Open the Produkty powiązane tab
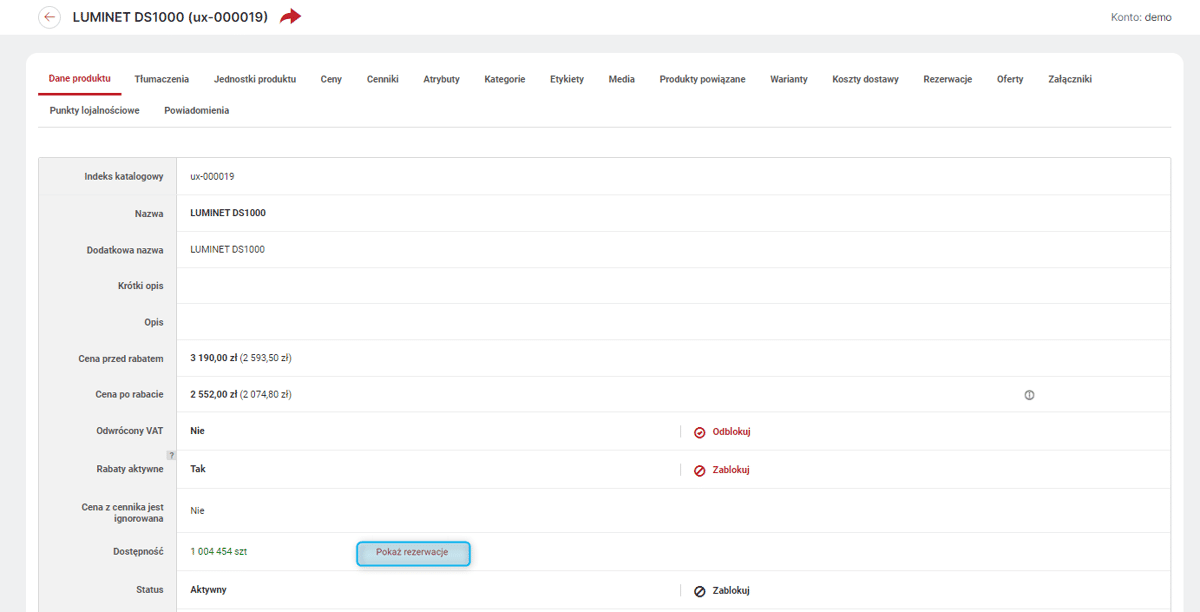This screenshot has height=612, width=1200. click(x=702, y=79)
